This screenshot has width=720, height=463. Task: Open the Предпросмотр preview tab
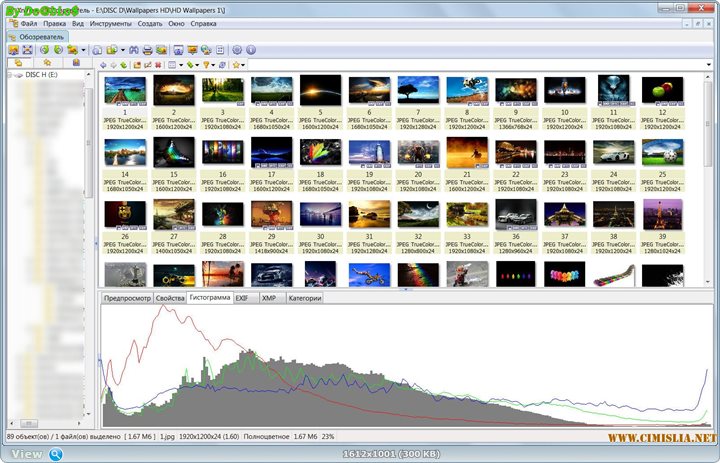tap(127, 298)
